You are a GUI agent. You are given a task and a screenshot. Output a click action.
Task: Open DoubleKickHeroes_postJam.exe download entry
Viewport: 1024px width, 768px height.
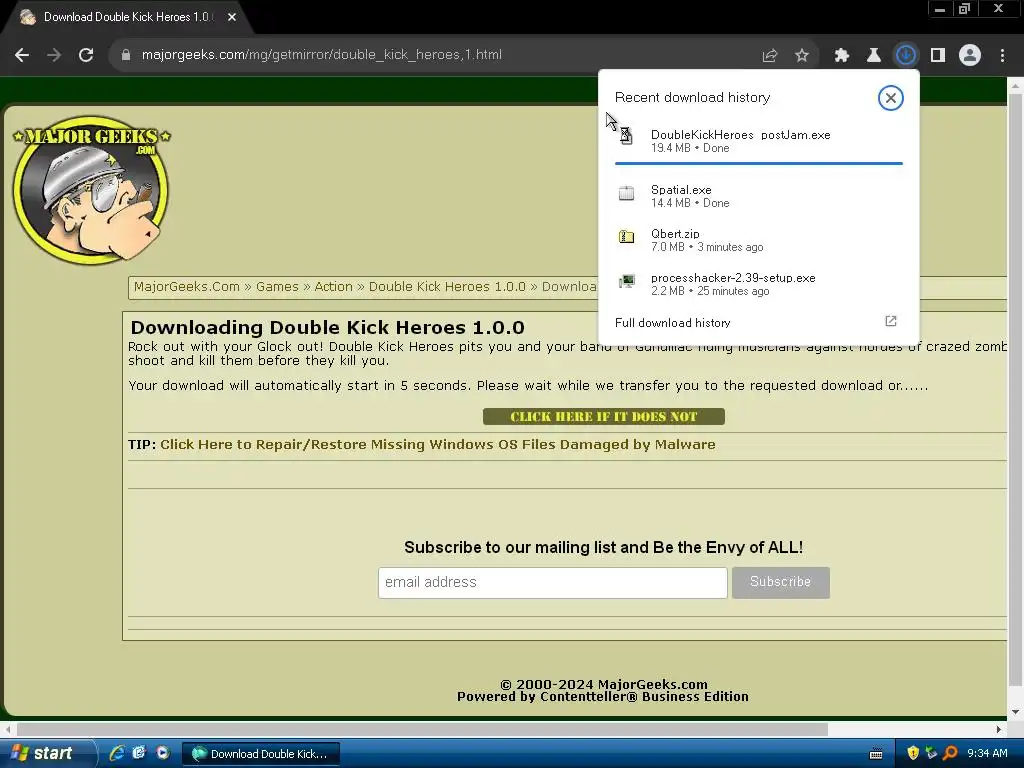pos(758,141)
